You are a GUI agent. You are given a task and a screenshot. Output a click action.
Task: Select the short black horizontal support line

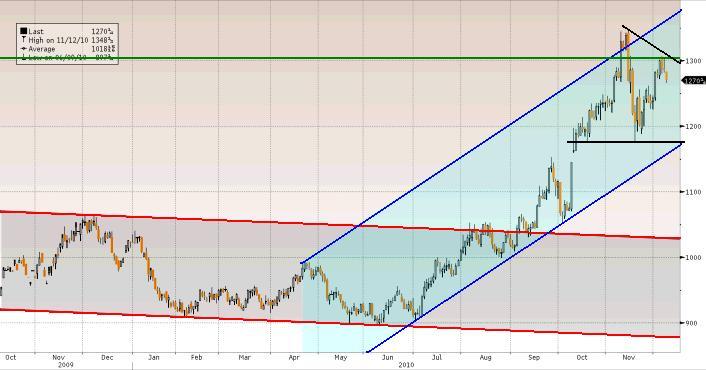point(626,142)
